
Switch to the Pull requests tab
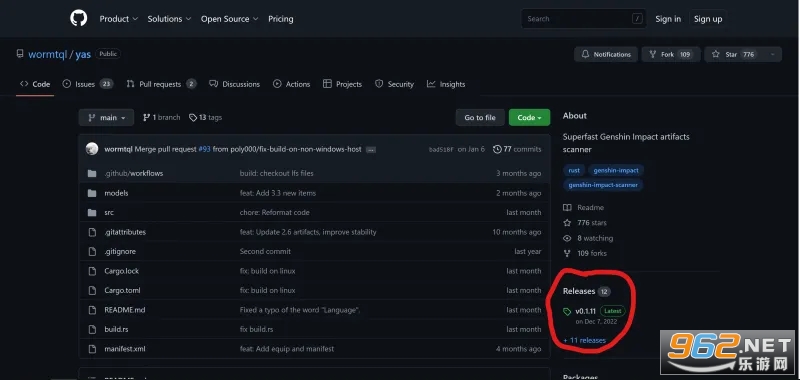coord(161,84)
